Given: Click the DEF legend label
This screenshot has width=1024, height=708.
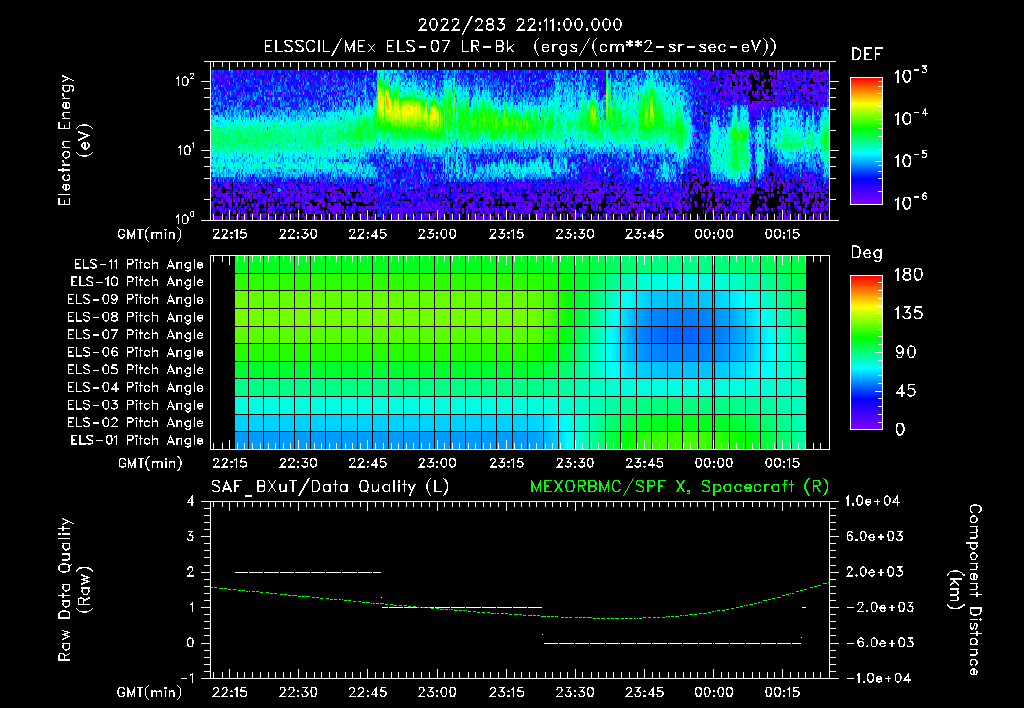Looking at the screenshot, I should pyautogui.click(x=867, y=54).
